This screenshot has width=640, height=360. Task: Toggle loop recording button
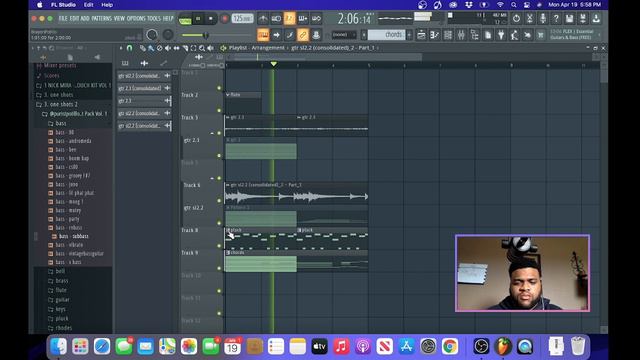click(316, 18)
